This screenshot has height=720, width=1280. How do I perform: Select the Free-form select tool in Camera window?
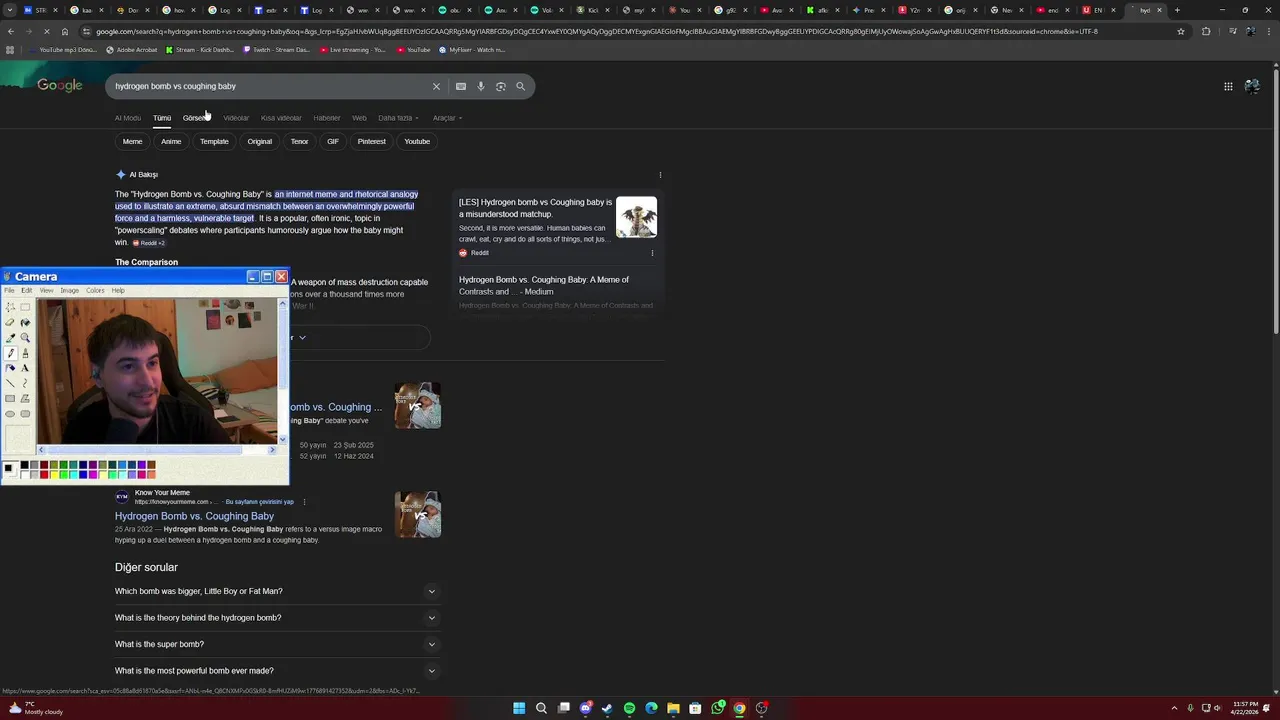[x=10, y=307]
